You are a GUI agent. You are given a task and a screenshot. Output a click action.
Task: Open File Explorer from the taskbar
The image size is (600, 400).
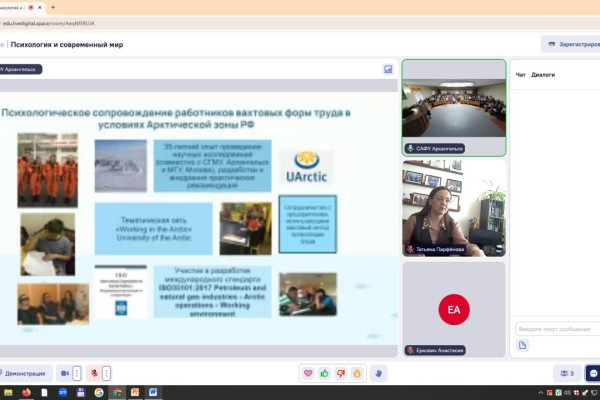point(8,392)
